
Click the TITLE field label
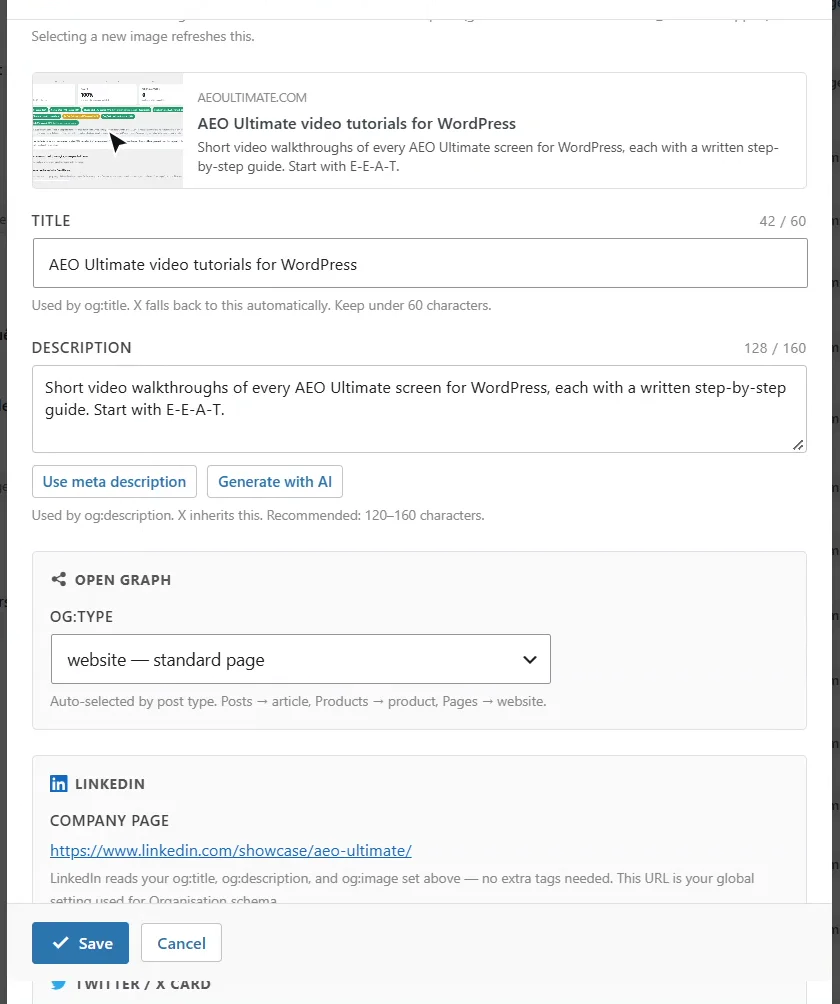coord(51,221)
